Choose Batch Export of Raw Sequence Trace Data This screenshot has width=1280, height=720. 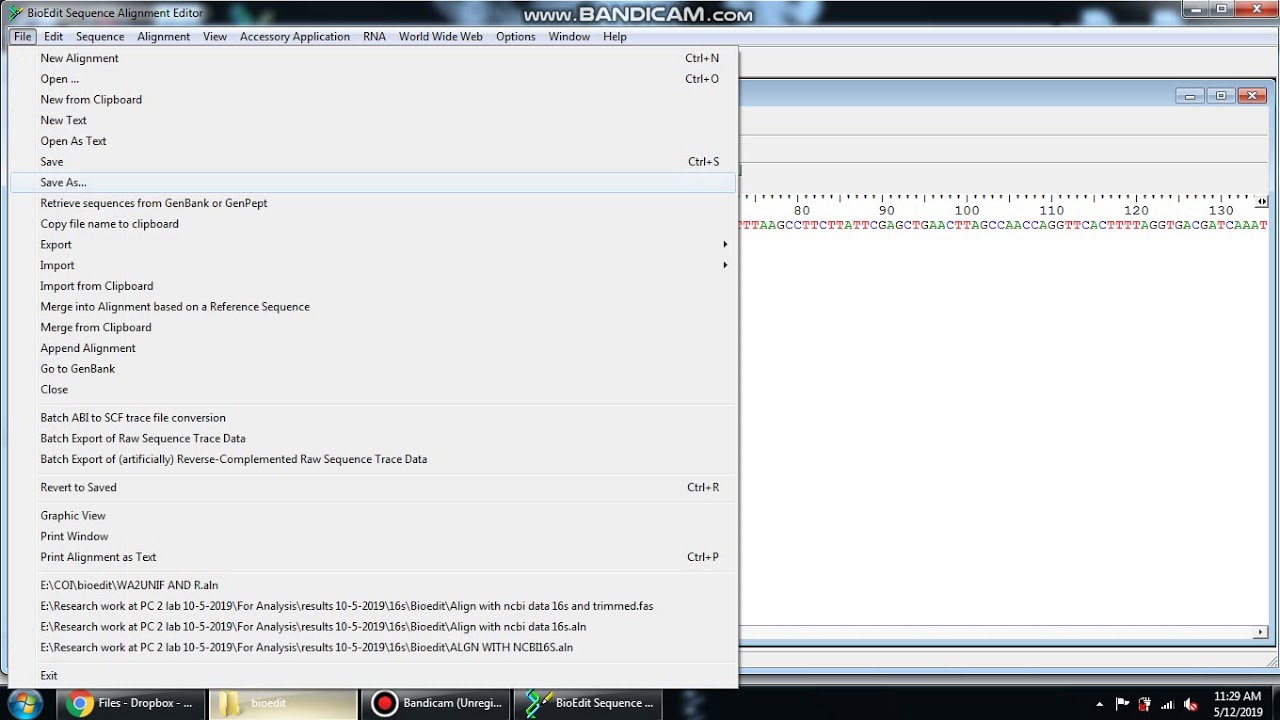click(373, 439)
